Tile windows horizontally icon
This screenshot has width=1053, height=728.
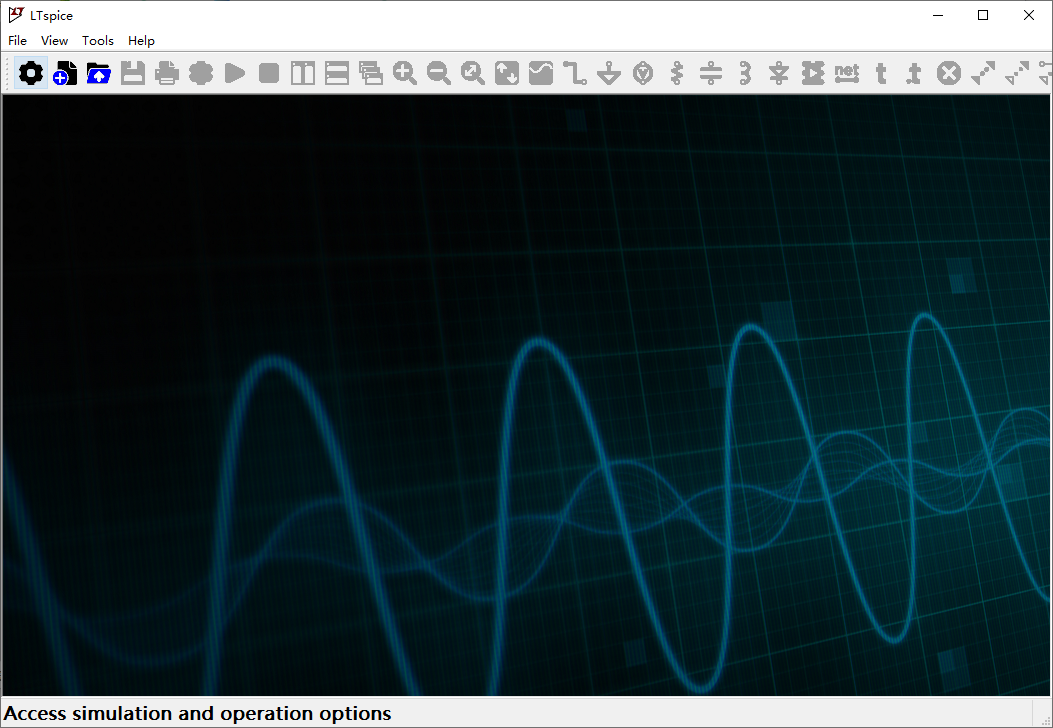(337, 73)
